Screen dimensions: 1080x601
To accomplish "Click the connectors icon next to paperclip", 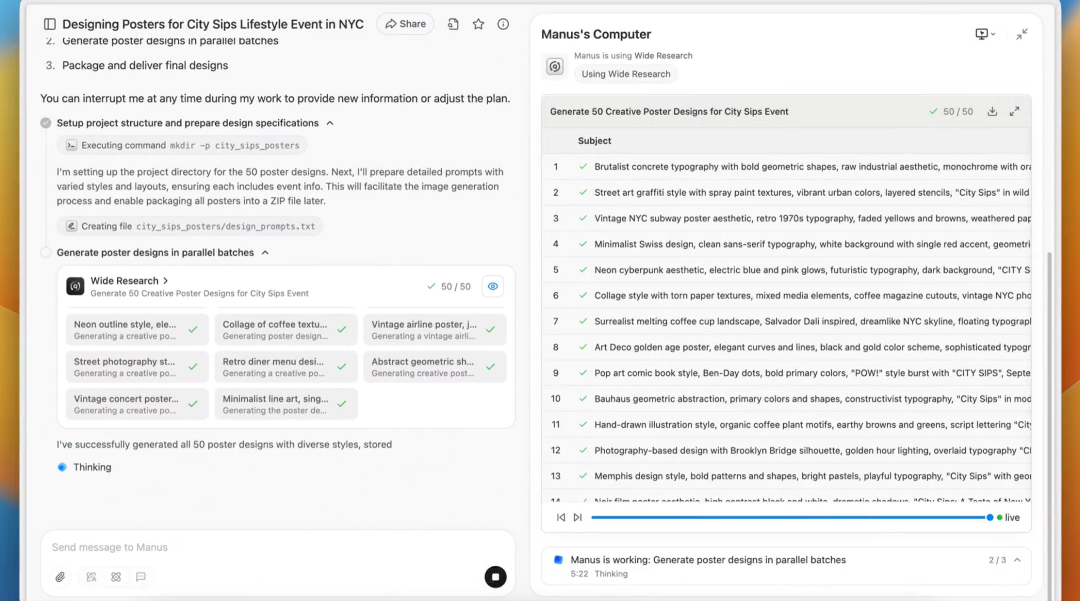I will pyautogui.click(x=91, y=577).
